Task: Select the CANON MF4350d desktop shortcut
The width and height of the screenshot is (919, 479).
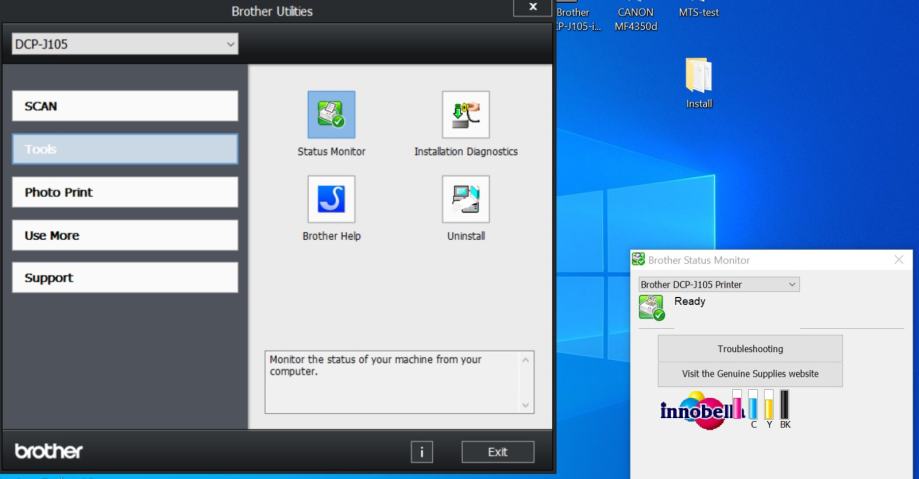Action: [x=635, y=19]
